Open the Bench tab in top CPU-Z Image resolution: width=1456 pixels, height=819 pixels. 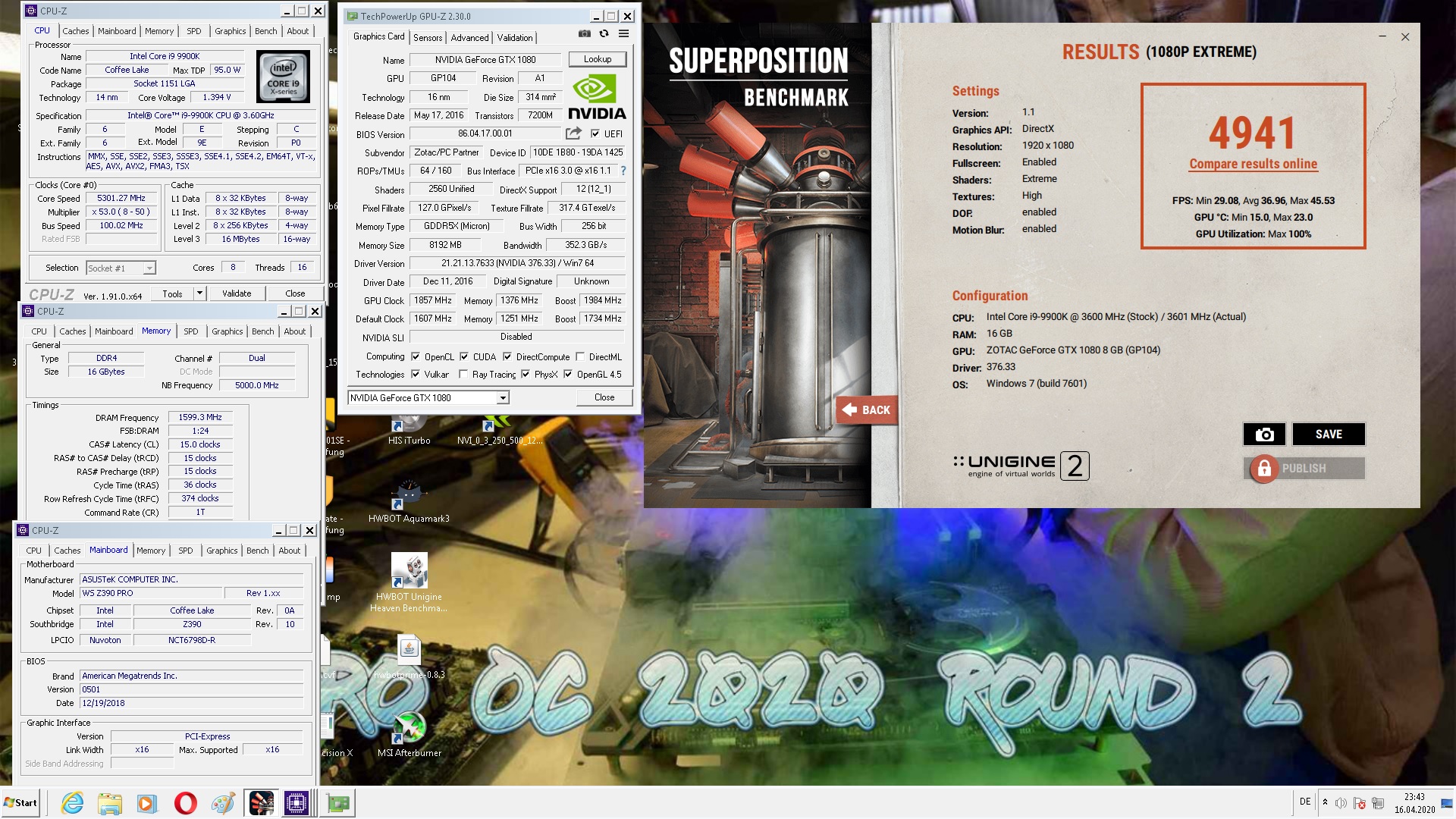click(x=266, y=31)
